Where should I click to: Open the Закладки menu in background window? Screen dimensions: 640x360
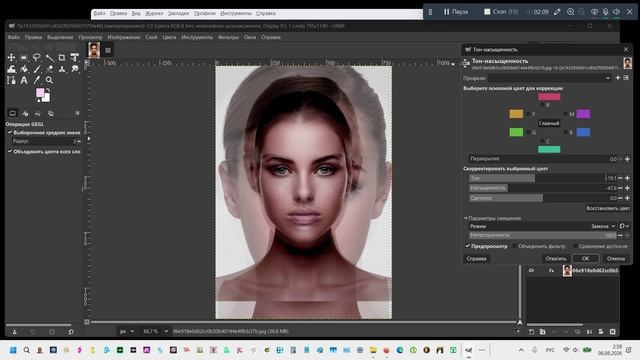[178, 13]
